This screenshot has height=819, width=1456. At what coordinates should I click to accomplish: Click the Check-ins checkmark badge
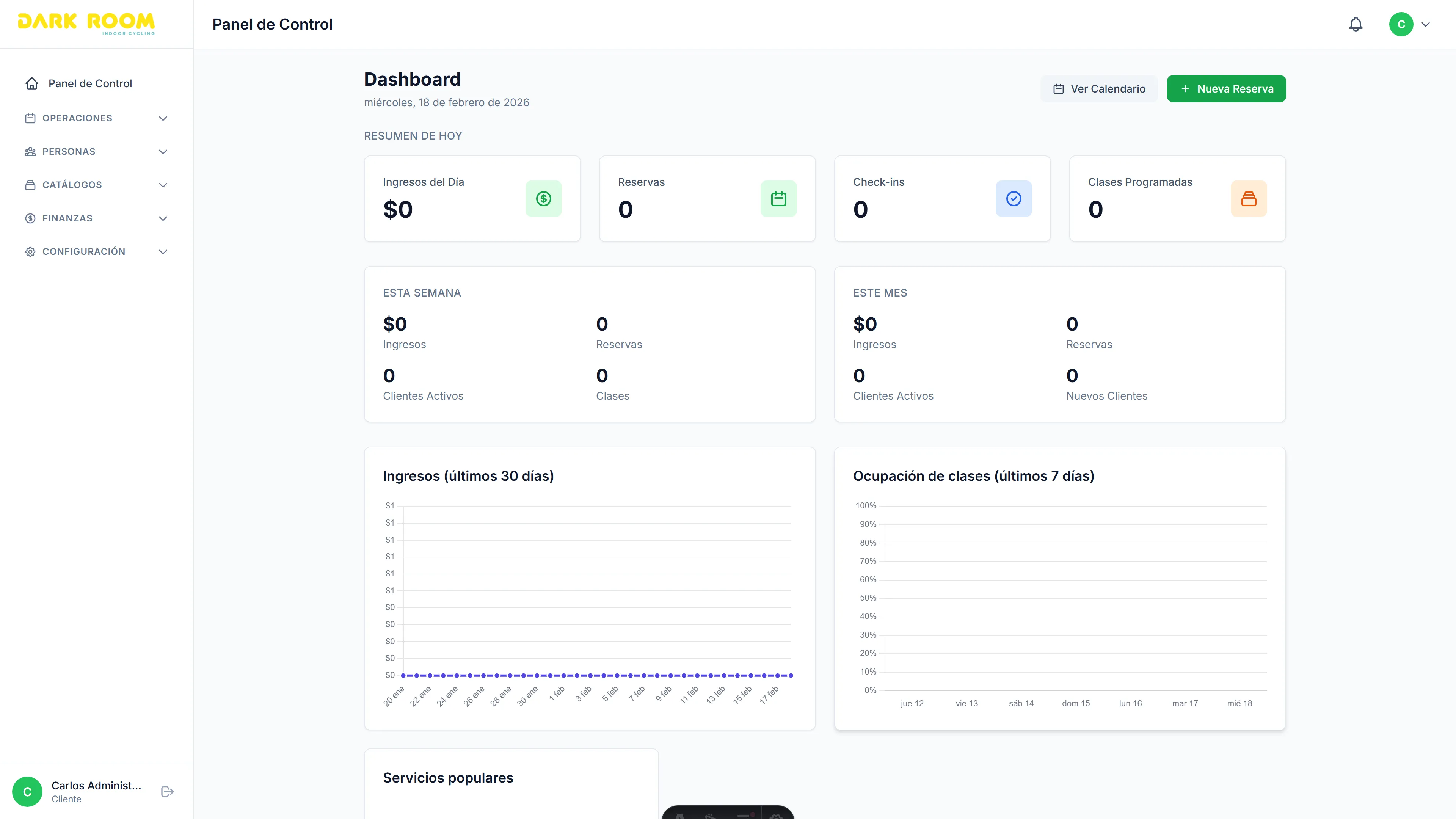pyautogui.click(x=1014, y=198)
